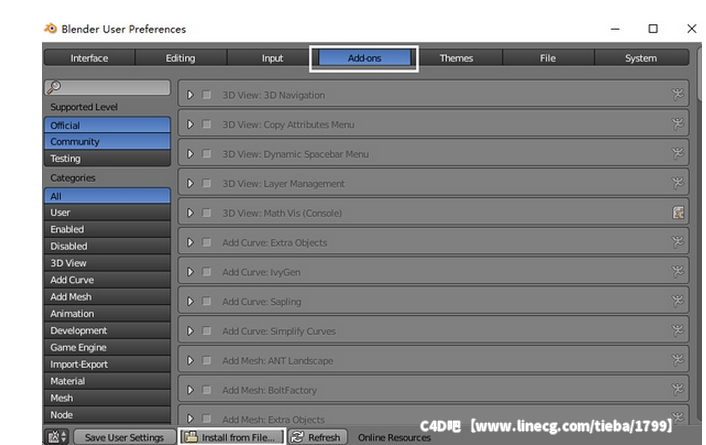Expand the Copy Attributes Menu details

[190, 124]
